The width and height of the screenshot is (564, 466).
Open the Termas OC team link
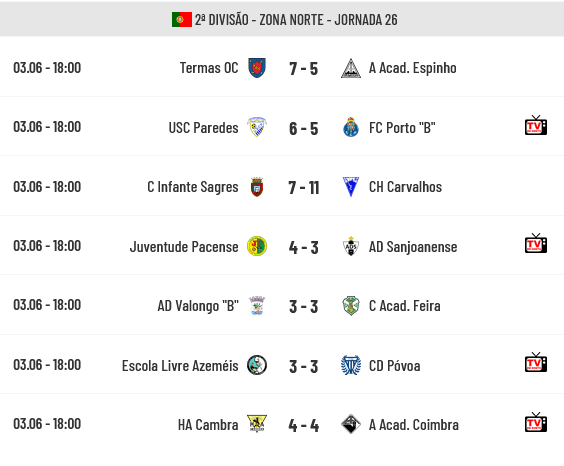tap(209, 68)
